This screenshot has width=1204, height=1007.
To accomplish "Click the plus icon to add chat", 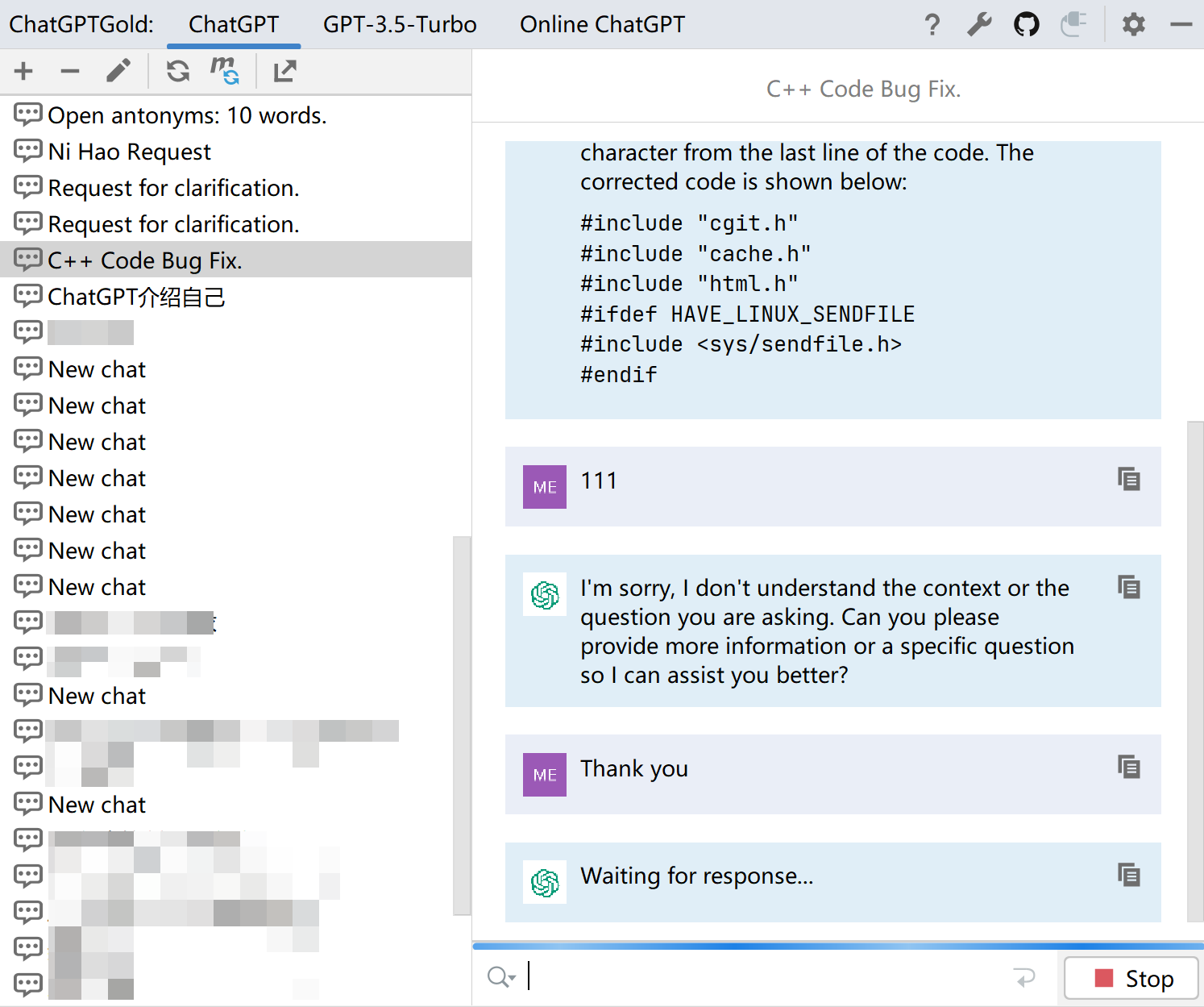I will [x=23, y=71].
